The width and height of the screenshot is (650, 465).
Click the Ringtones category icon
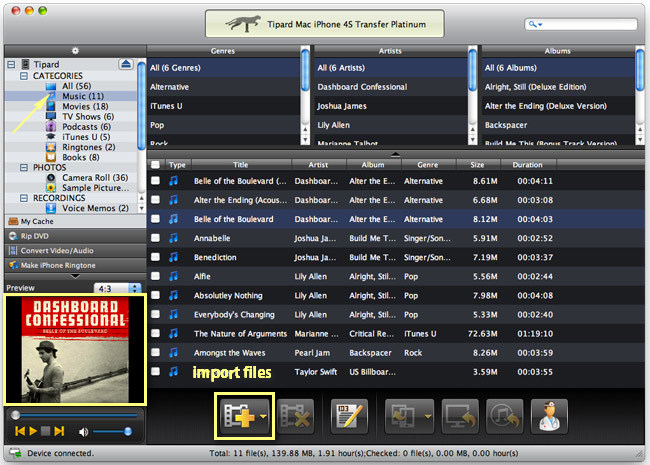51,147
